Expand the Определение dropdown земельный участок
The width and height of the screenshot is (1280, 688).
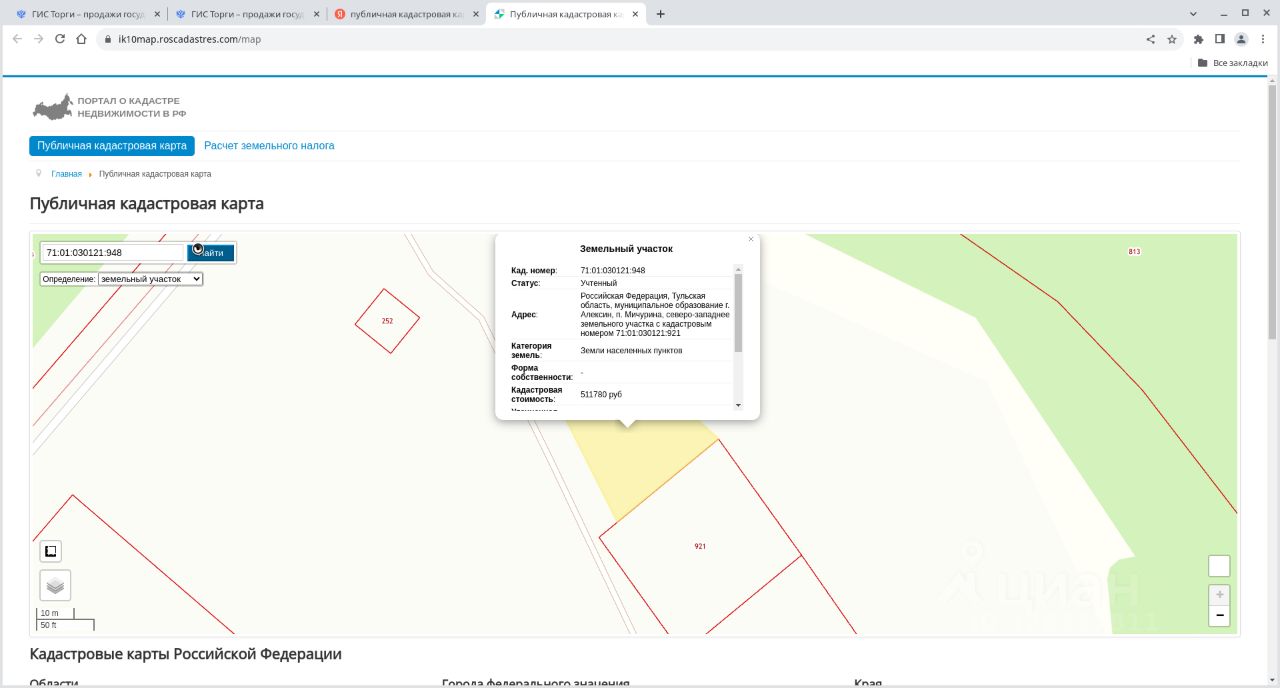(x=150, y=279)
